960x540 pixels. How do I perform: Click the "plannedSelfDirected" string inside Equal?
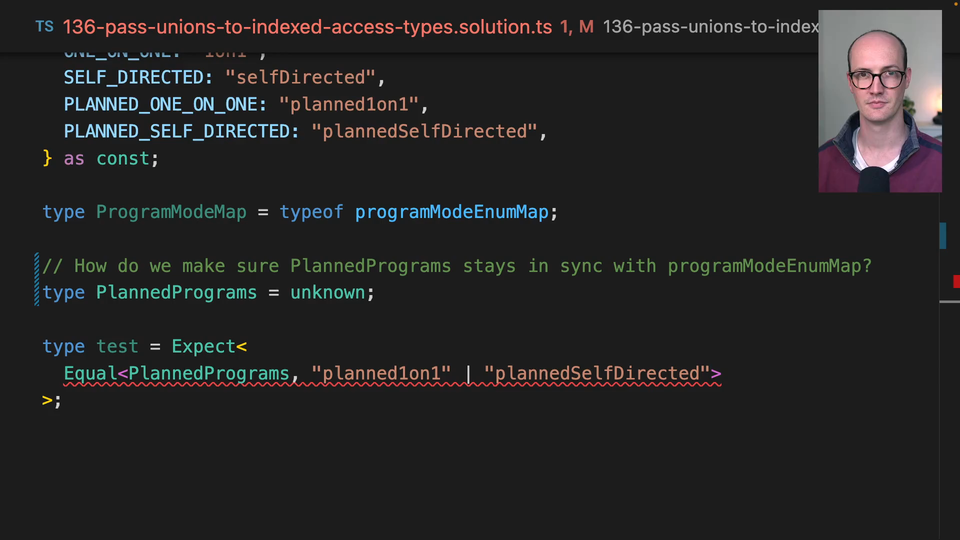pos(596,374)
